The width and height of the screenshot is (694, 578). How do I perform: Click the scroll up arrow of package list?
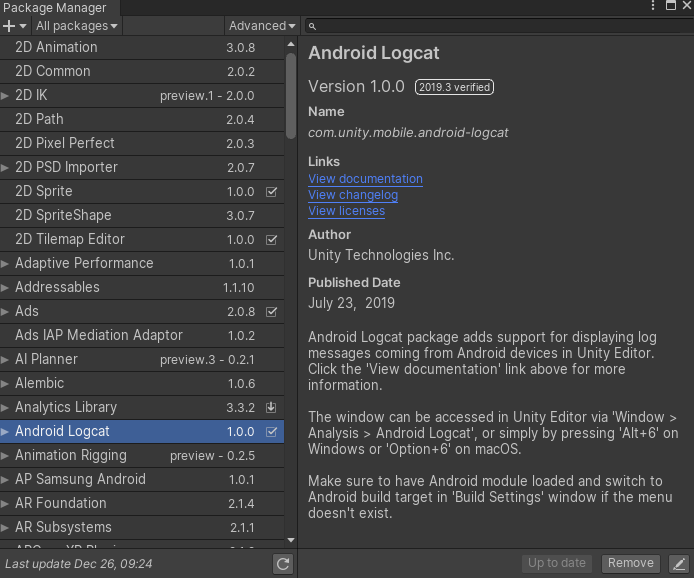click(x=291, y=44)
